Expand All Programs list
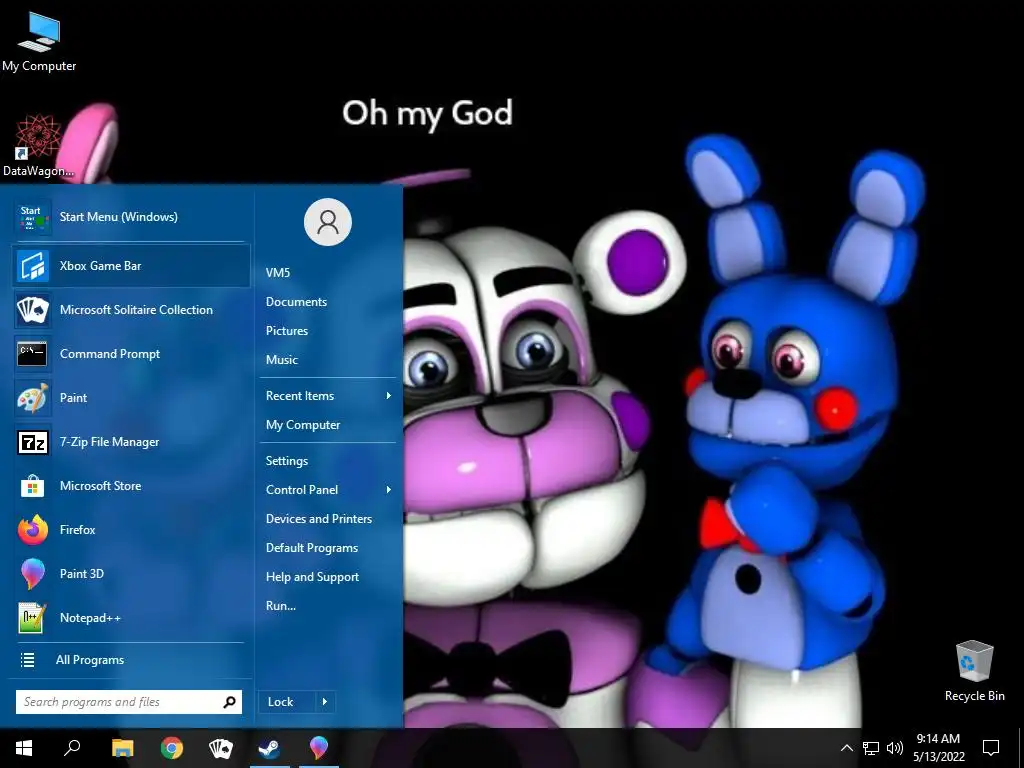This screenshot has height=768, width=1024. click(x=131, y=660)
